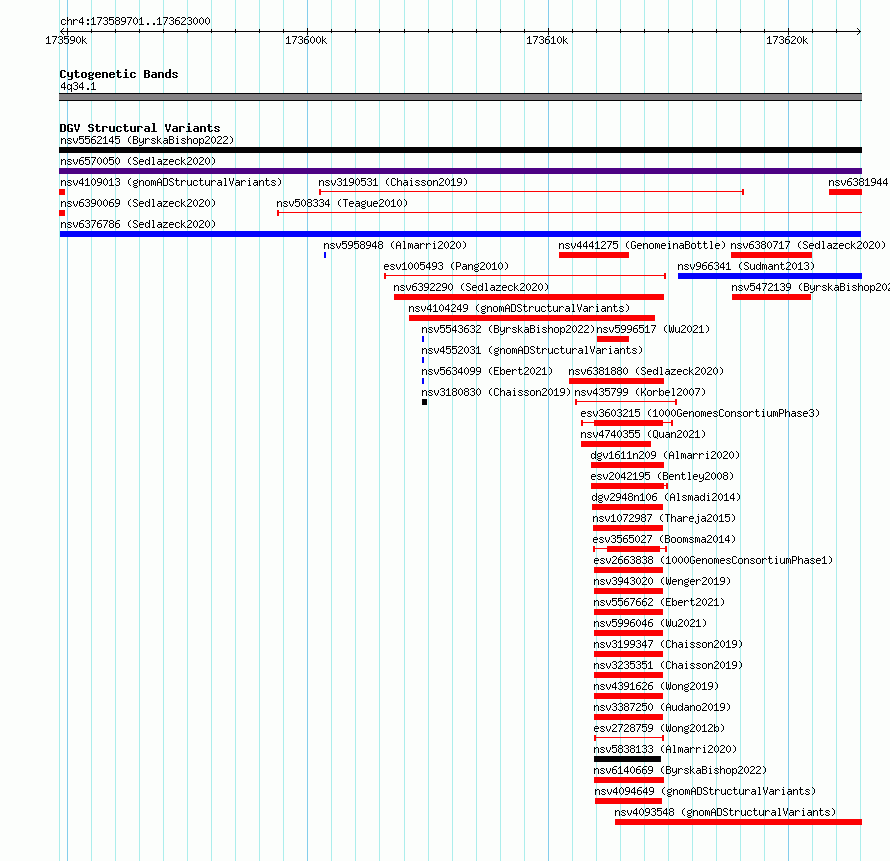Open nsv5838133 (Almarri2020) label

pos(665,749)
